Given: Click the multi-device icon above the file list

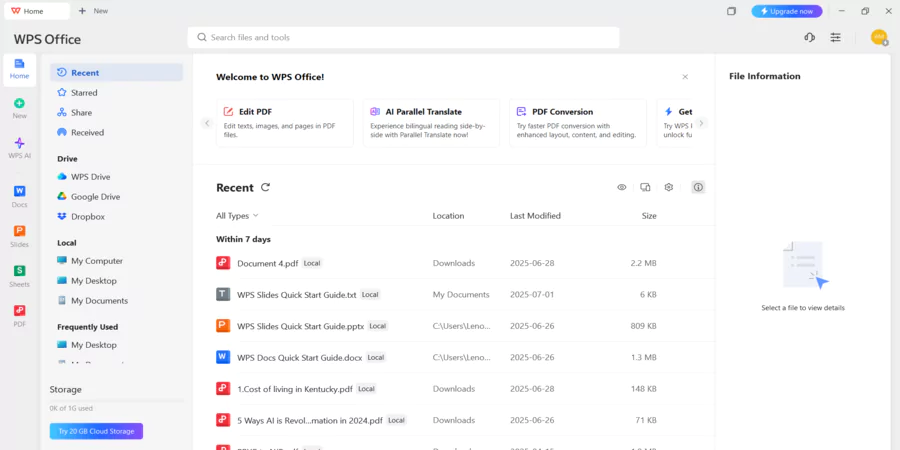Looking at the screenshot, I should click(x=645, y=187).
